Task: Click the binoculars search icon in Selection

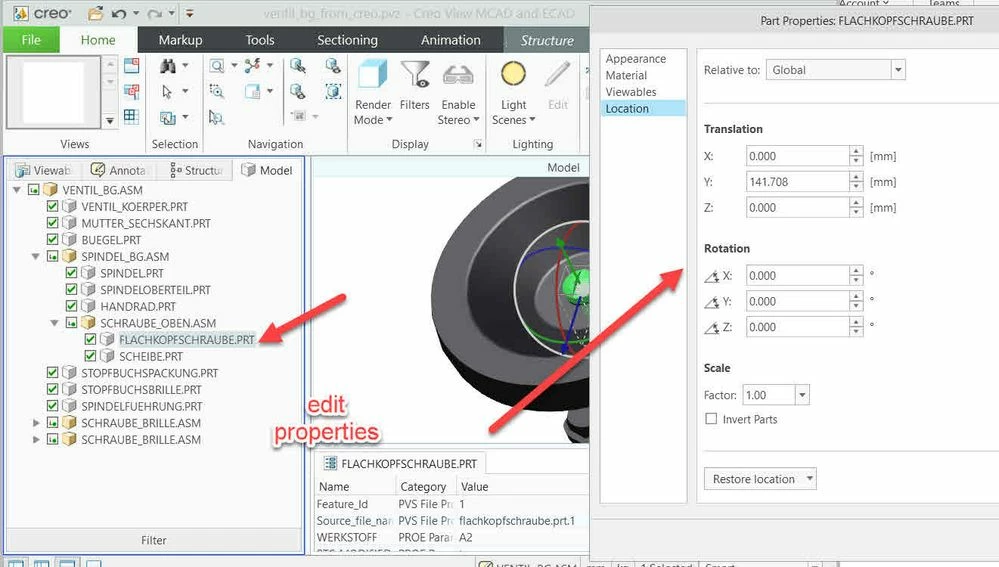Action: [x=168, y=66]
